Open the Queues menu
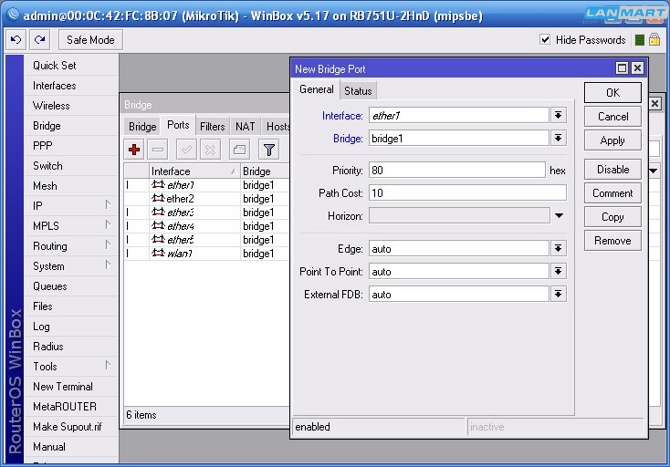 (x=71, y=286)
